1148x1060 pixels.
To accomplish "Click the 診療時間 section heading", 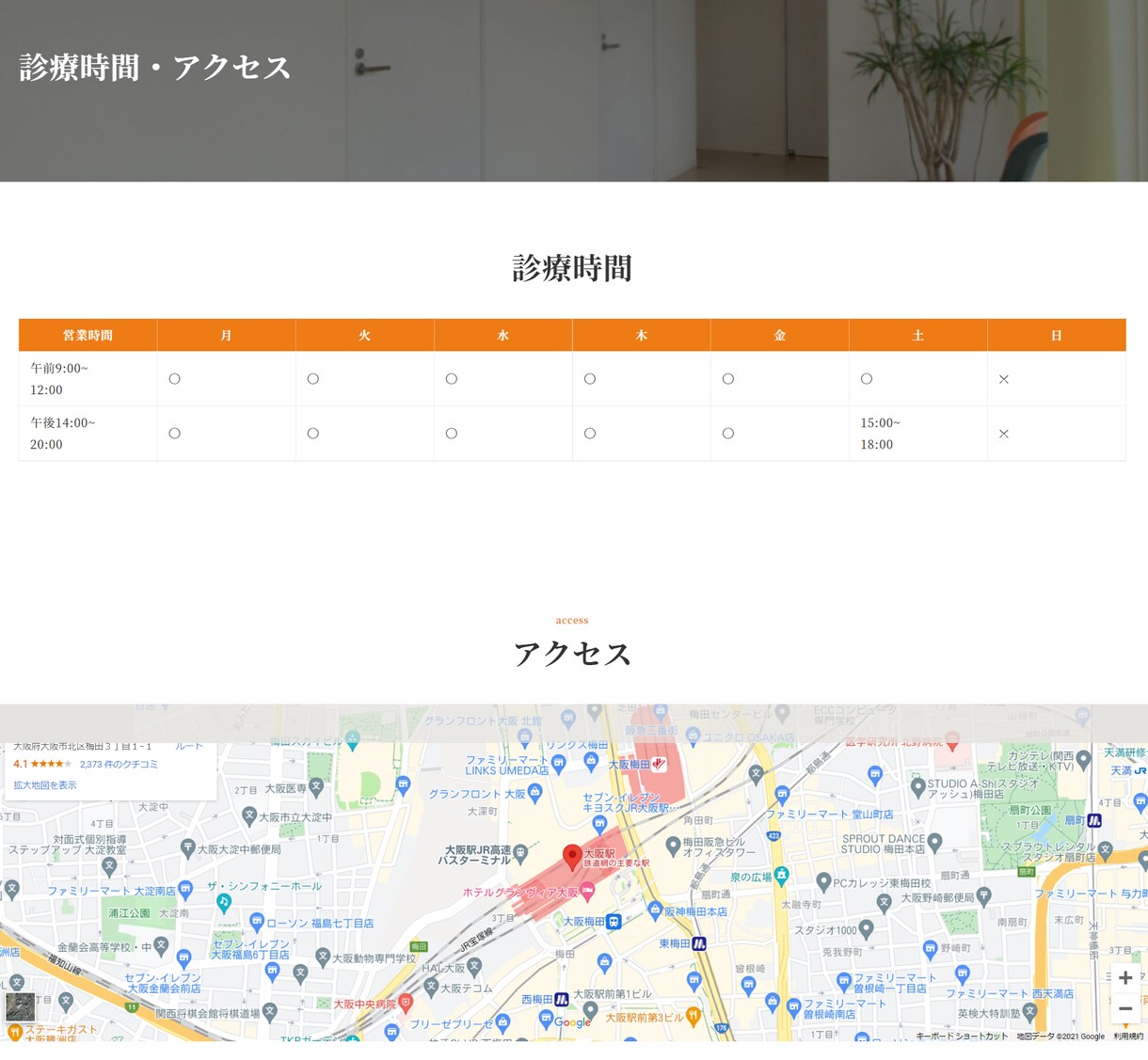I will (x=572, y=269).
